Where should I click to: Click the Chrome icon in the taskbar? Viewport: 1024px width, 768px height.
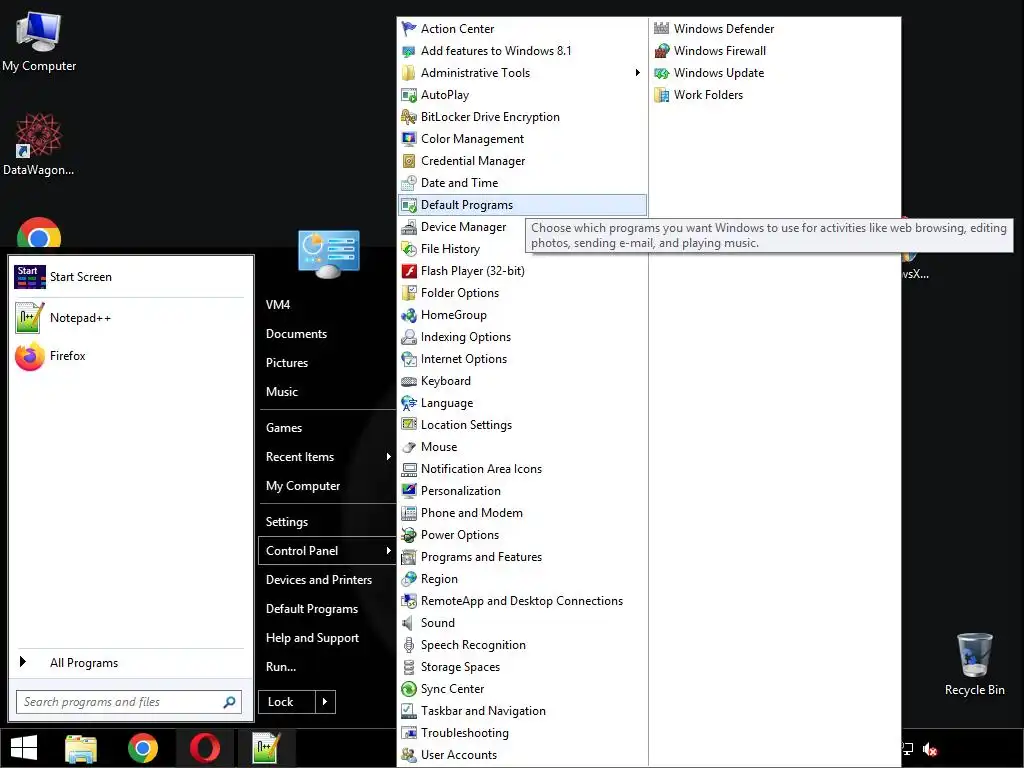click(143, 748)
